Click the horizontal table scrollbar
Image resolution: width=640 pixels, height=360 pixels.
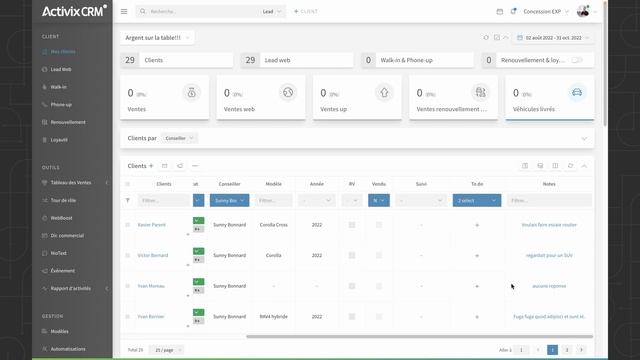point(419,337)
